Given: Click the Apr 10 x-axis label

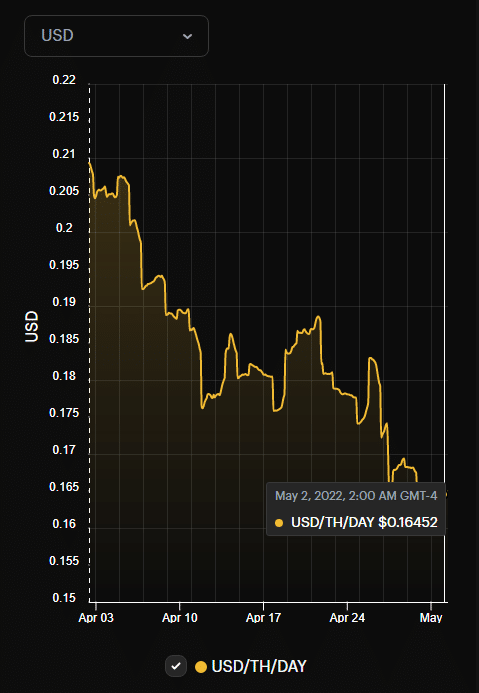Looking at the screenshot, I should (179, 617).
